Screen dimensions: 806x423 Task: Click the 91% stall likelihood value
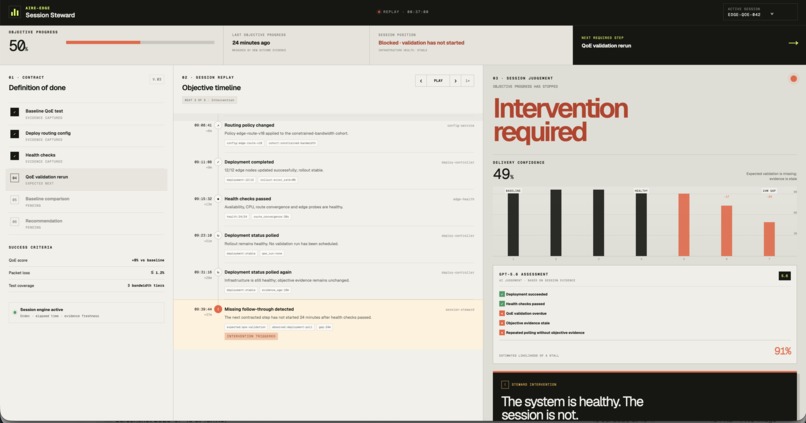coord(782,351)
